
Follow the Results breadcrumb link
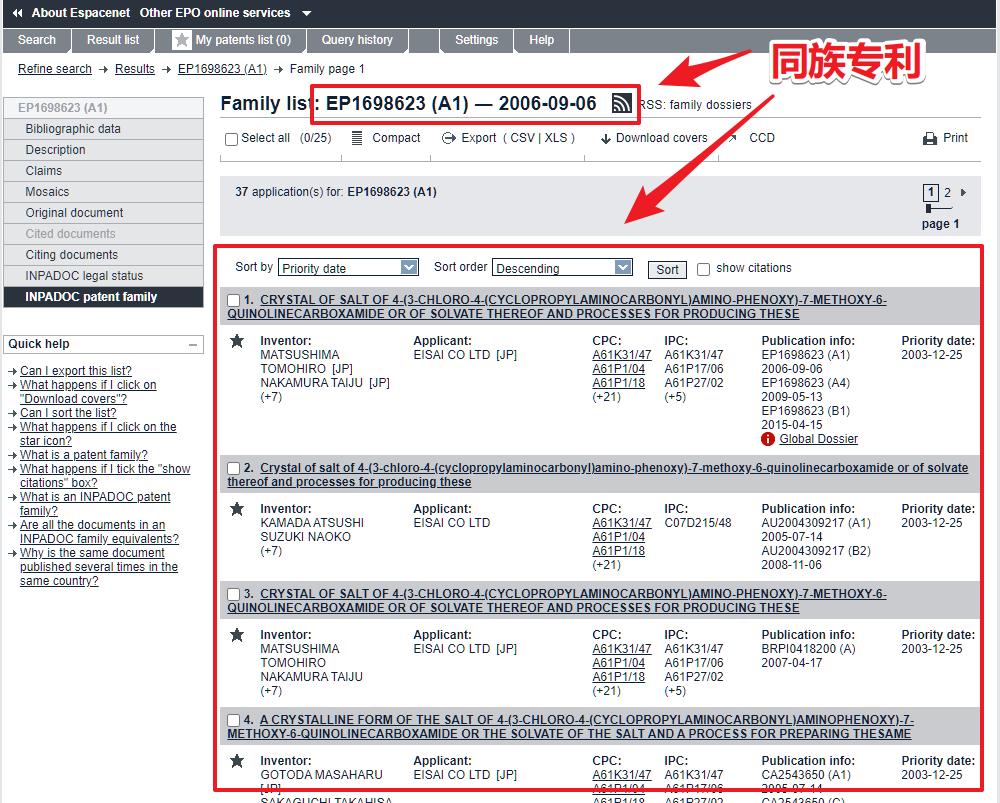coord(135,69)
